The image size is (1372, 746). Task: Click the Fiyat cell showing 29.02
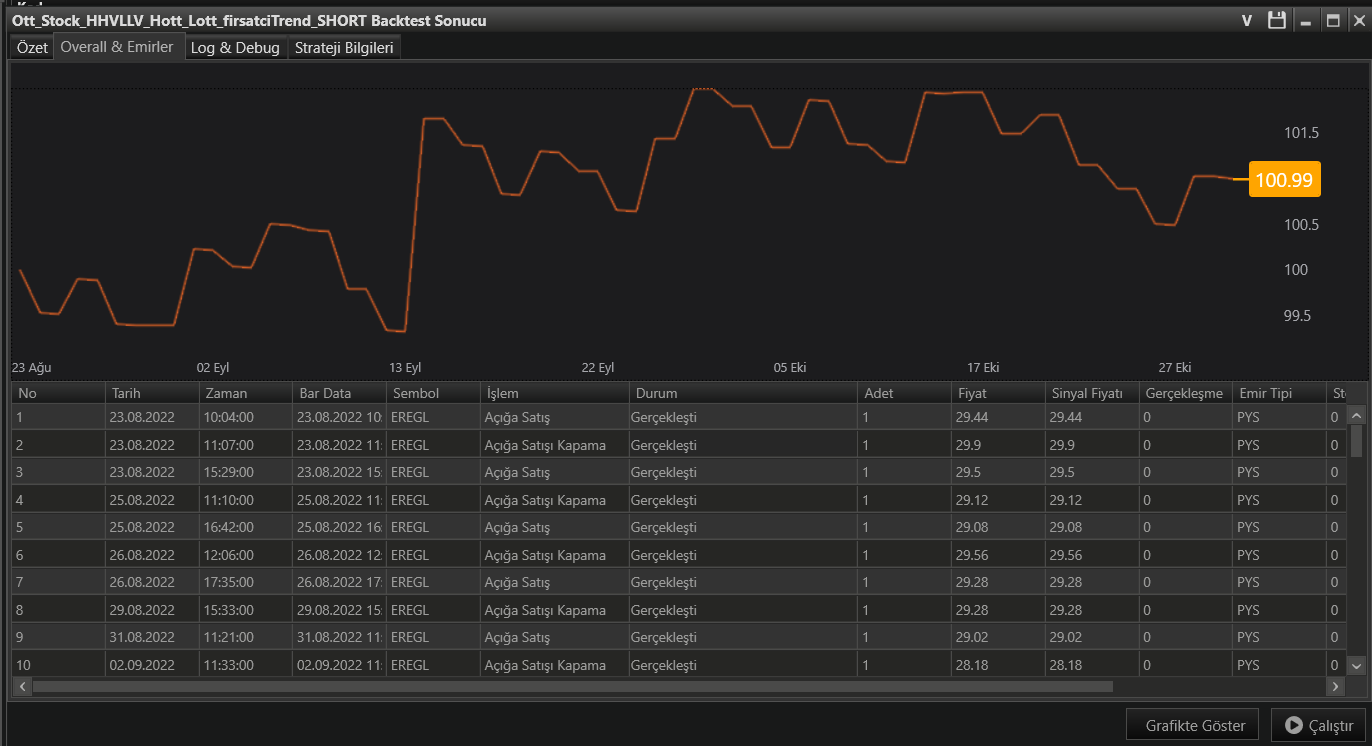(x=998, y=637)
